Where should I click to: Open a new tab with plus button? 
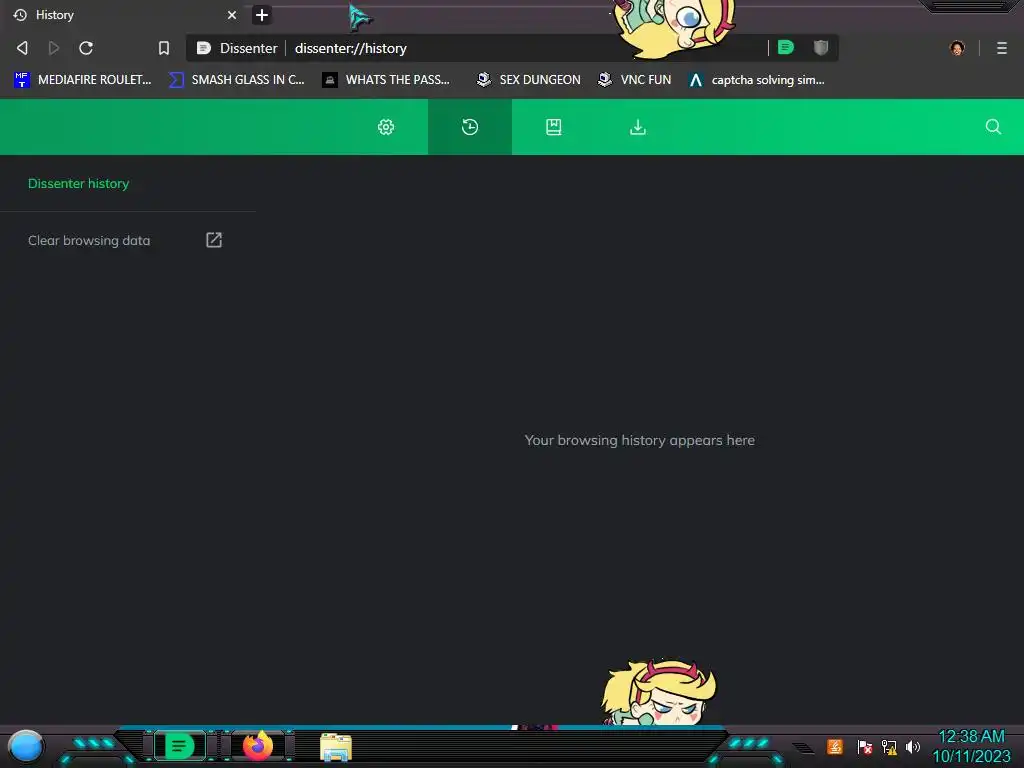[x=262, y=14]
